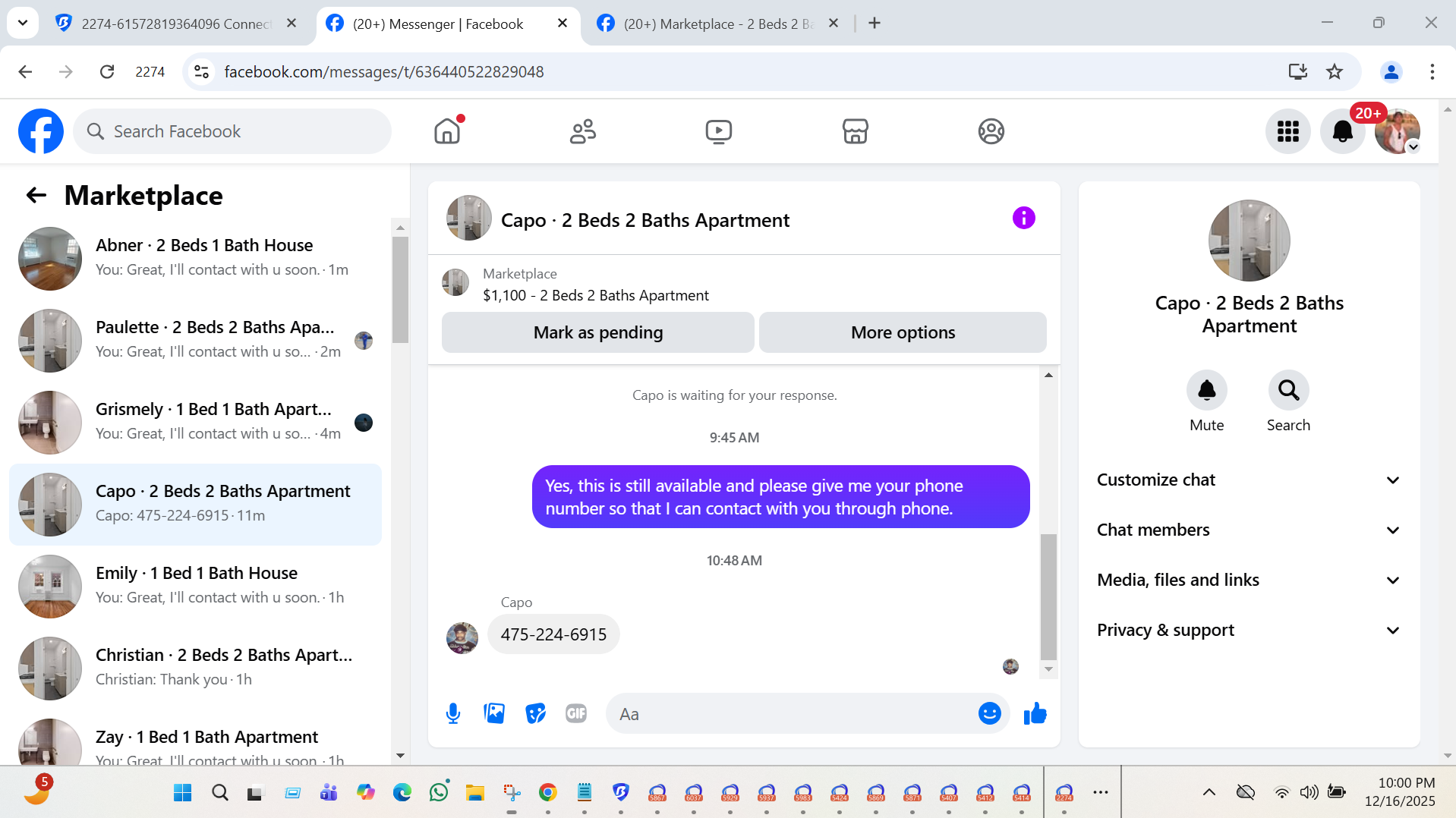This screenshot has height=818, width=1456.
Task: Open chat with Emily · 1 Bed 1 Bath House
Action: click(195, 586)
